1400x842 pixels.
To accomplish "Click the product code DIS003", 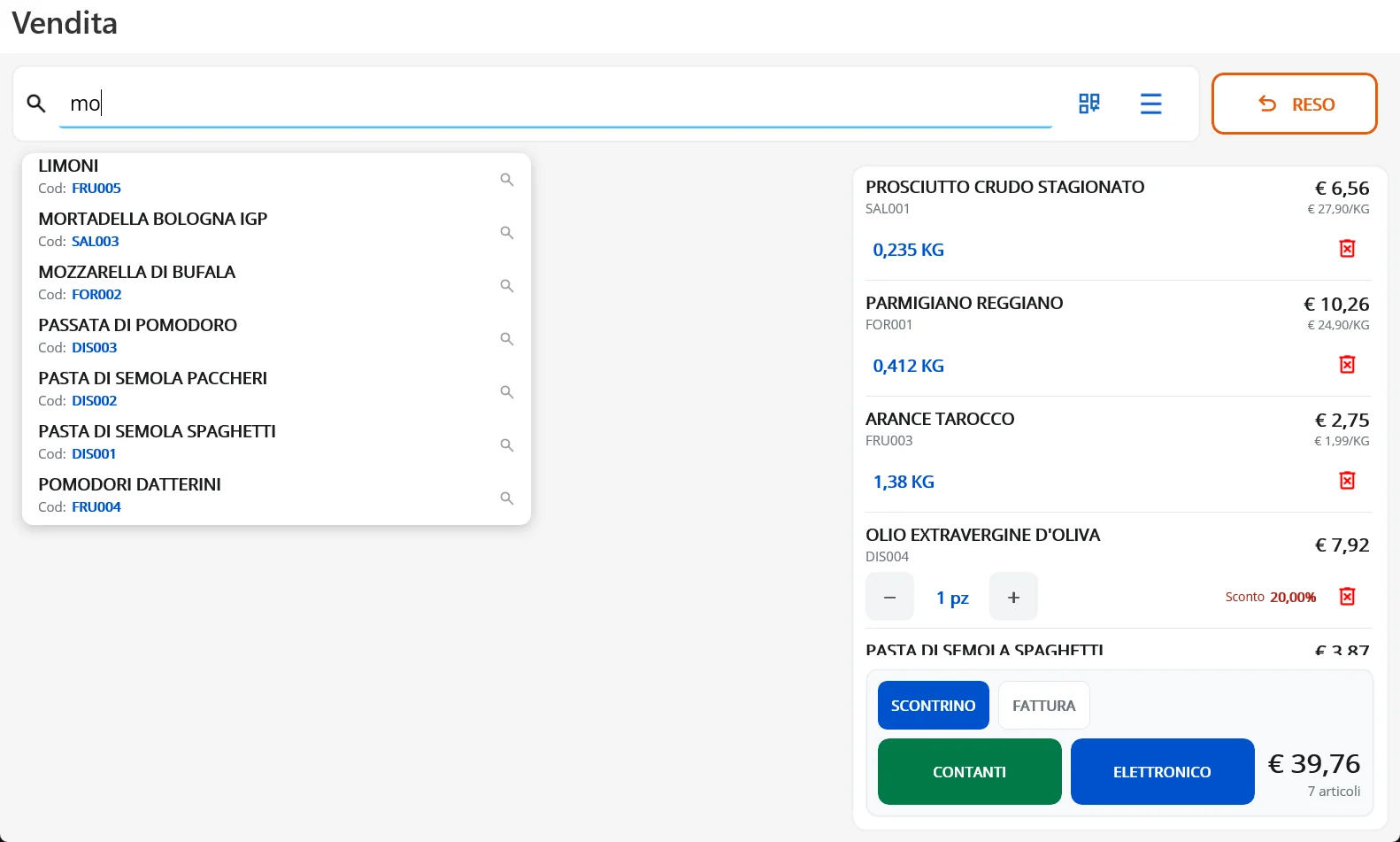I will pyautogui.click(x=95, y=347).
